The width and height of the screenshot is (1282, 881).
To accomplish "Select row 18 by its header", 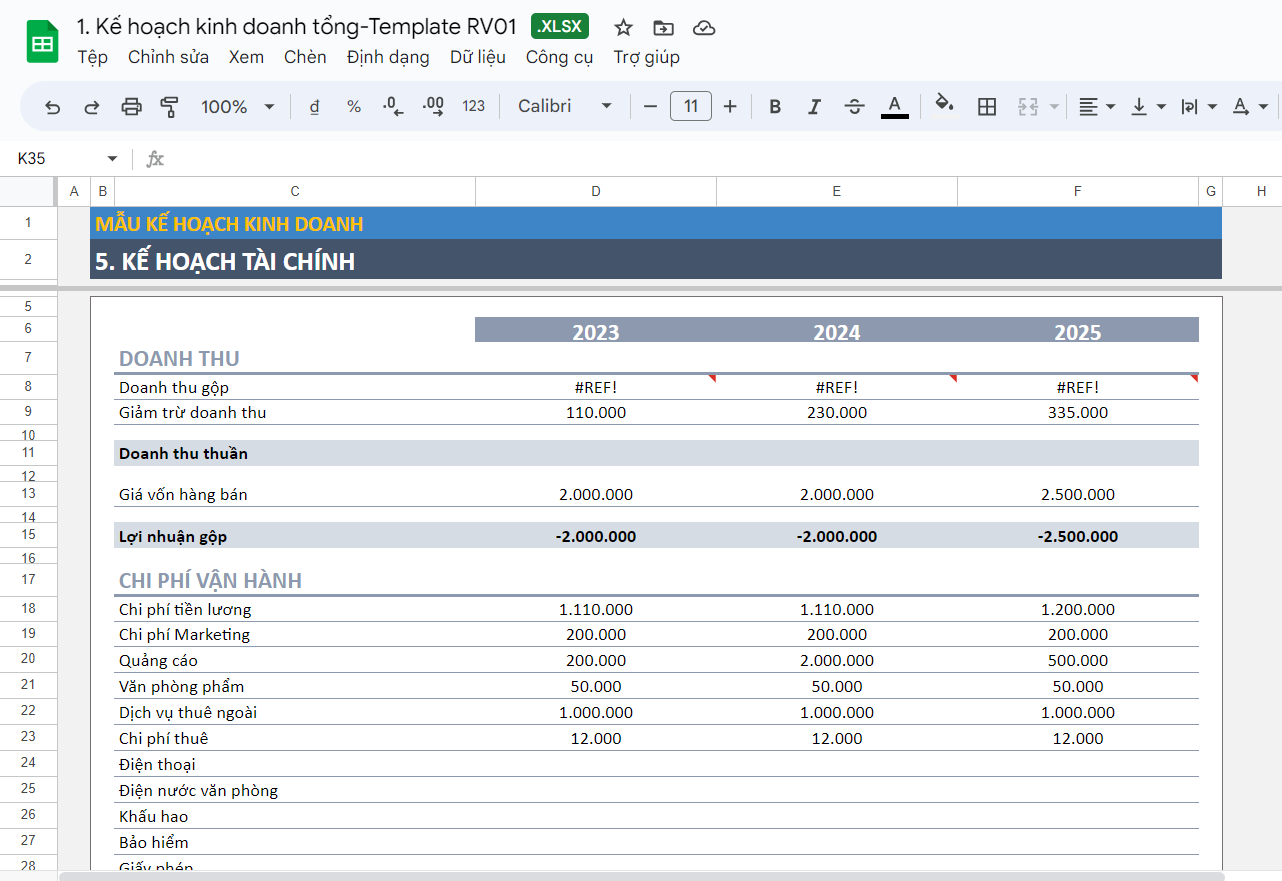I will 28,609.
